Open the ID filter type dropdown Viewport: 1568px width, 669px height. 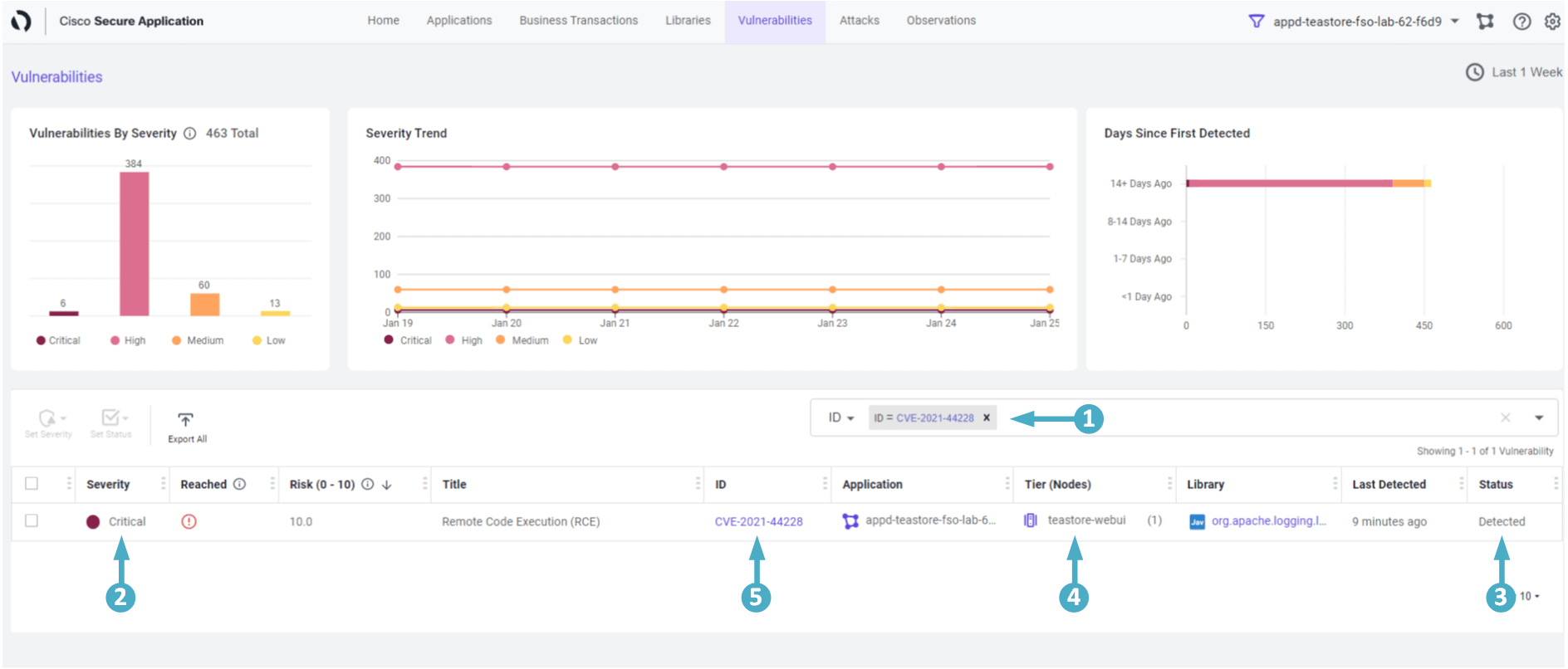[x=840, y=418]
